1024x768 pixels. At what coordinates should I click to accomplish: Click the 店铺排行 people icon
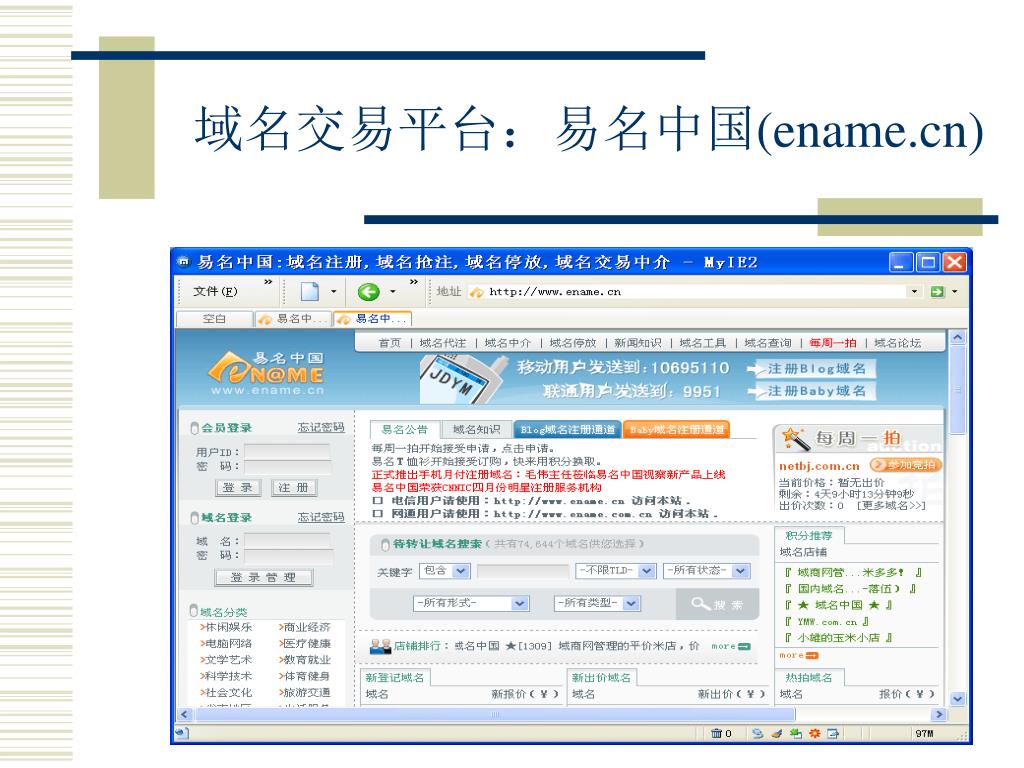click(x=380, y=646)
